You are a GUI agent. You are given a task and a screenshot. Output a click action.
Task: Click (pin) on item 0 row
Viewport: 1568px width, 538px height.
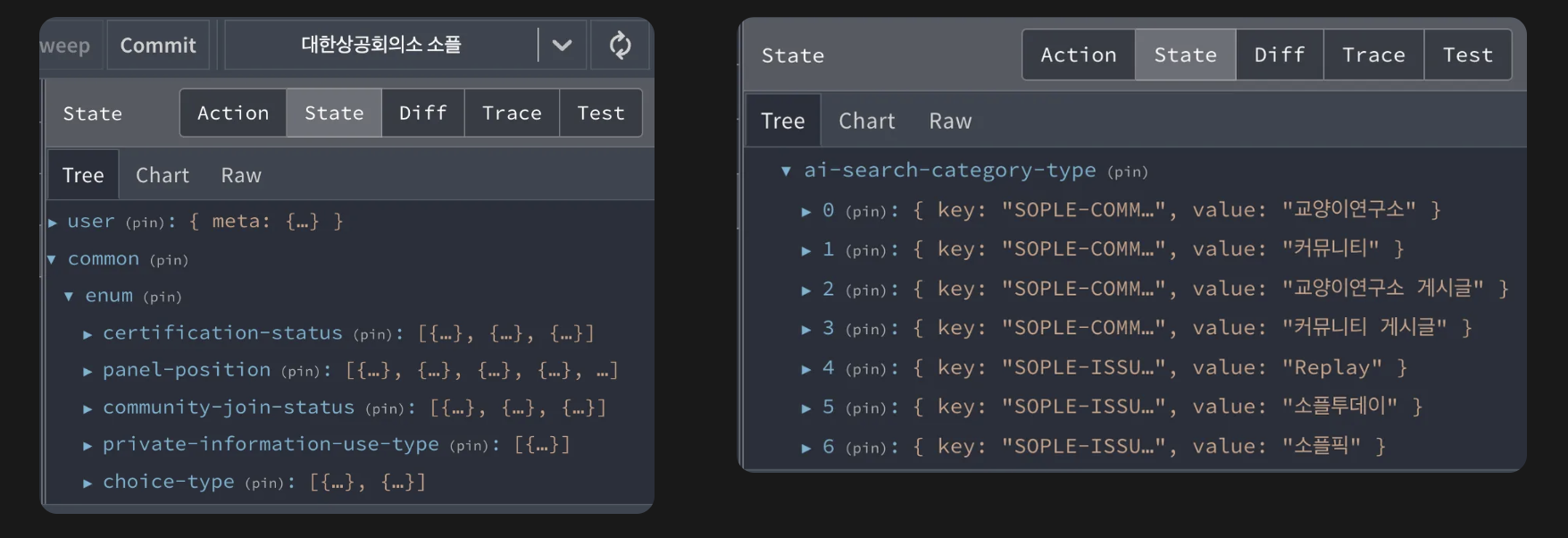coord(866,212)
